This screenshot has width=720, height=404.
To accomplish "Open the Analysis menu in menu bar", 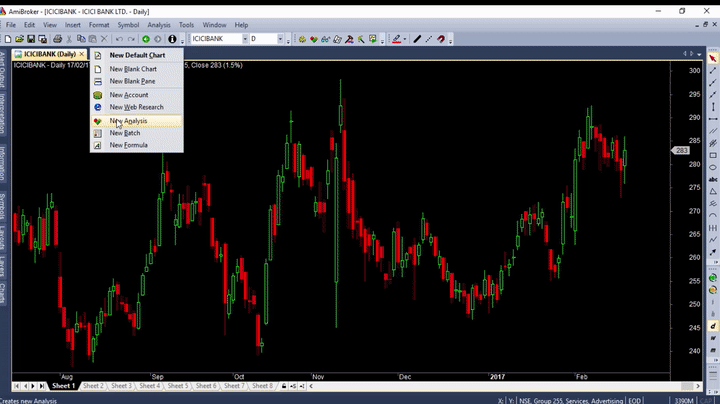I will pos(158,24).
